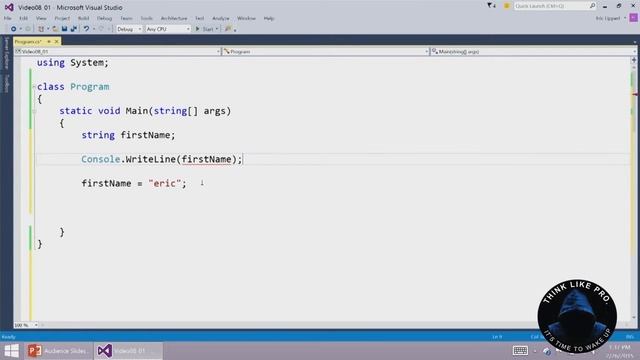Select the Program.cs document tab
Image resolution: width=640 pixels, height=360 pixels.
coord(28,42)
